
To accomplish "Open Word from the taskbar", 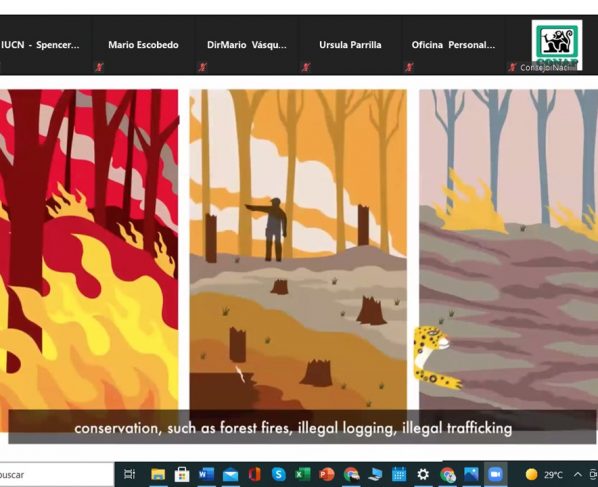I will (206, 474).
